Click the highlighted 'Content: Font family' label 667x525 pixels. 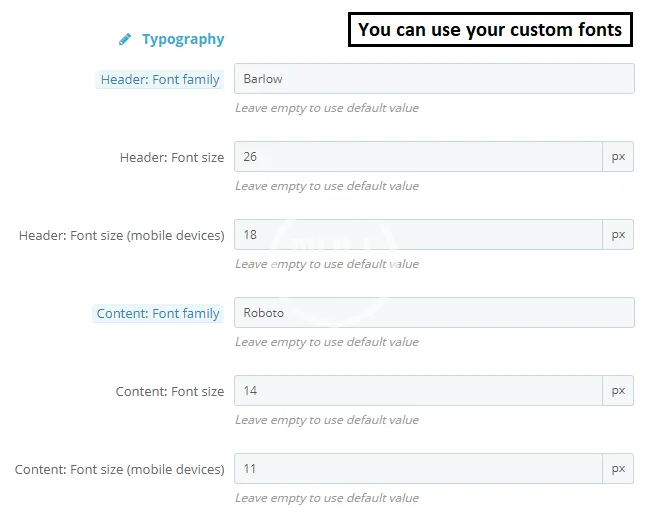158,314
